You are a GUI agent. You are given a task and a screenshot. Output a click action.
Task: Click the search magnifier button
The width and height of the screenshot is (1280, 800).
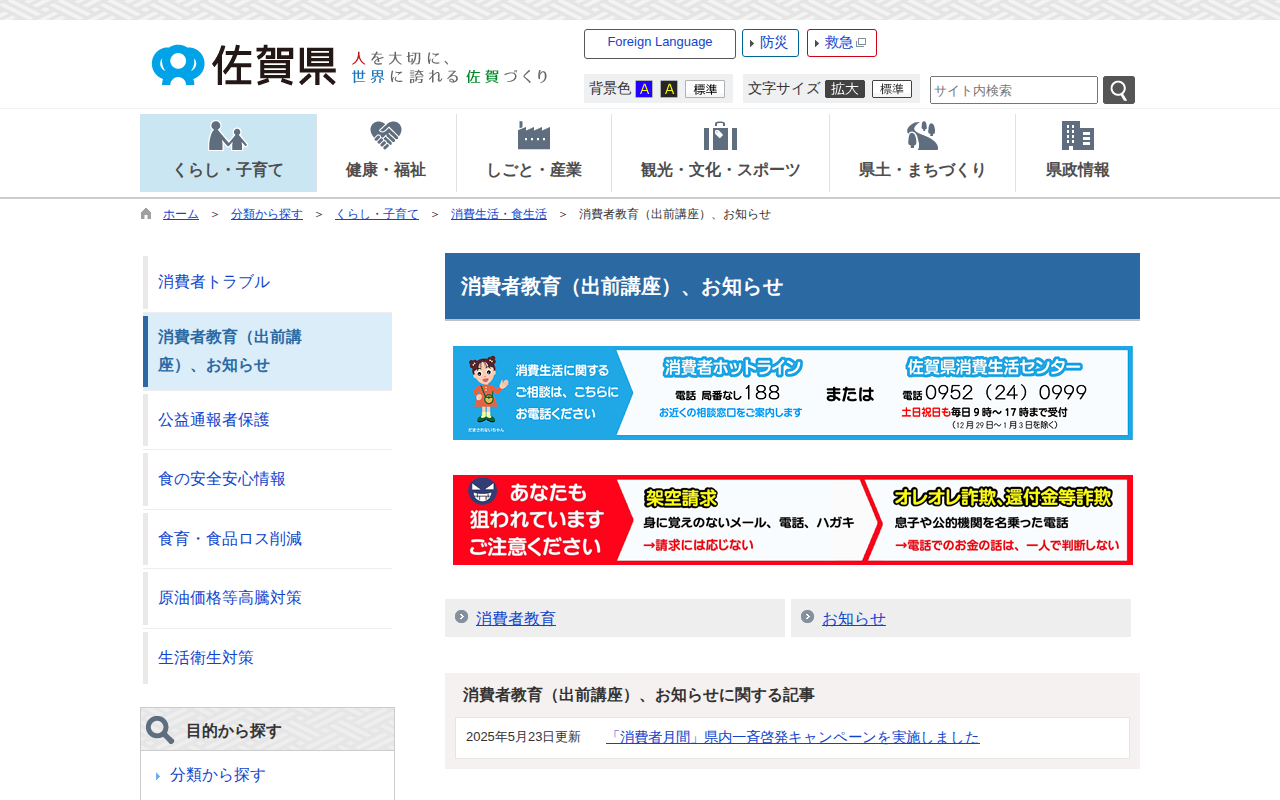pos(1119,90)
